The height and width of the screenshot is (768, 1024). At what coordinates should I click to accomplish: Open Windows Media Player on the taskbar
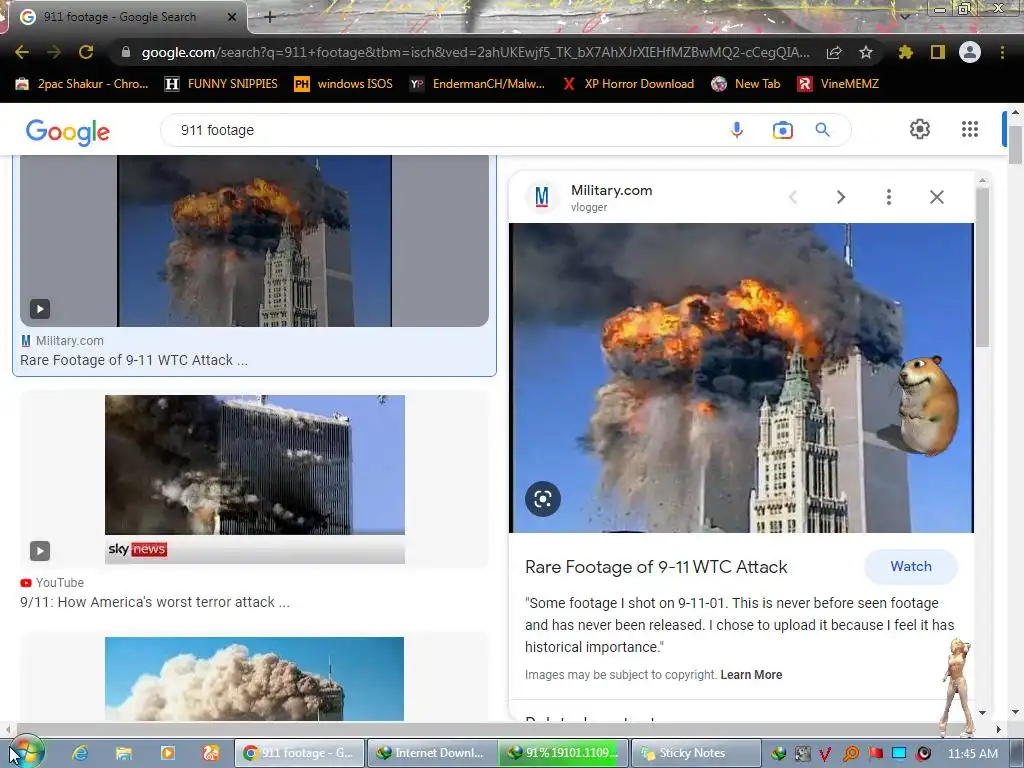[x=167, y=753]
